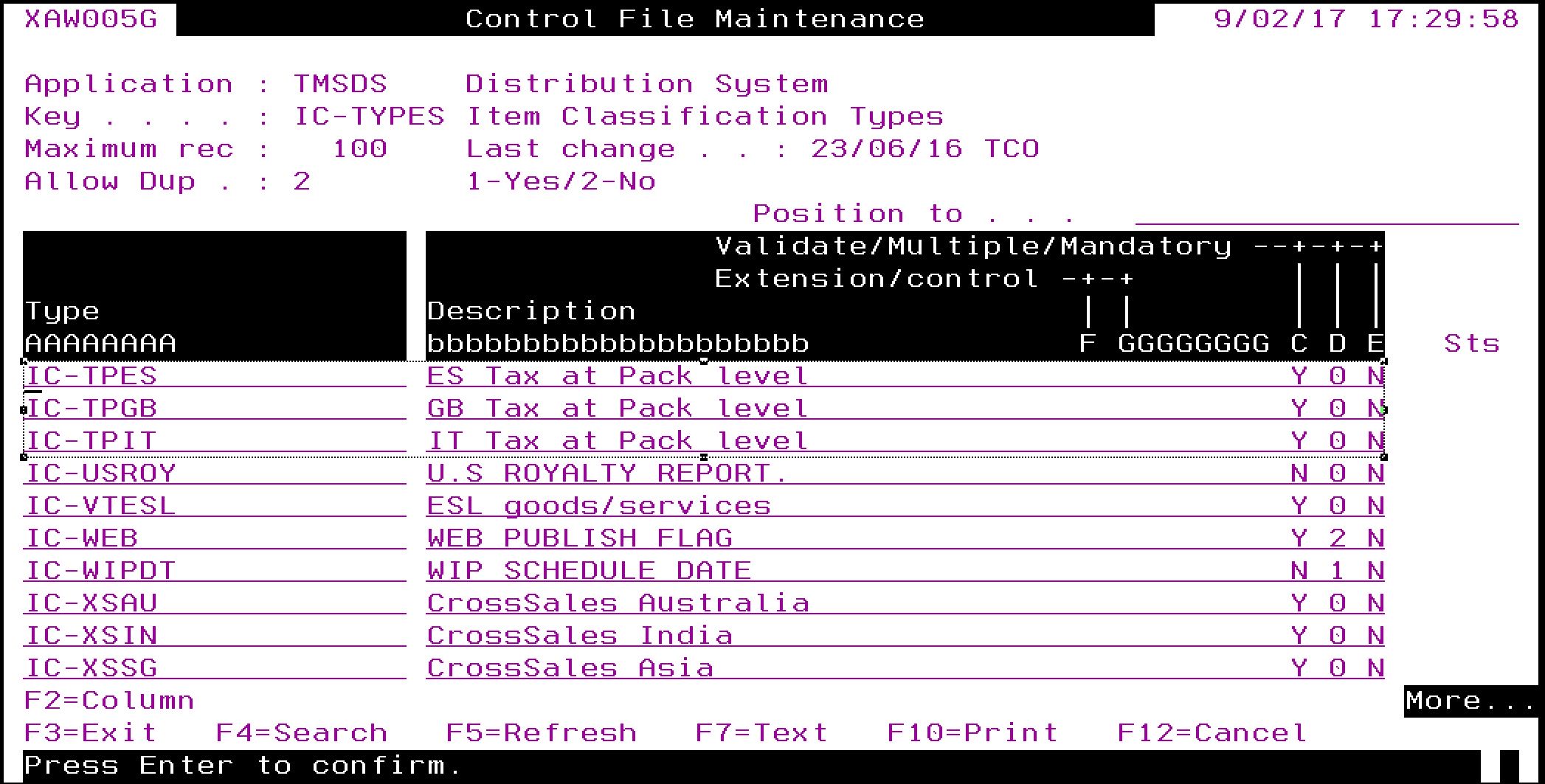Screen dimensions: 1545x784
Task: Click the Type column header
Action: coord(62,311)
